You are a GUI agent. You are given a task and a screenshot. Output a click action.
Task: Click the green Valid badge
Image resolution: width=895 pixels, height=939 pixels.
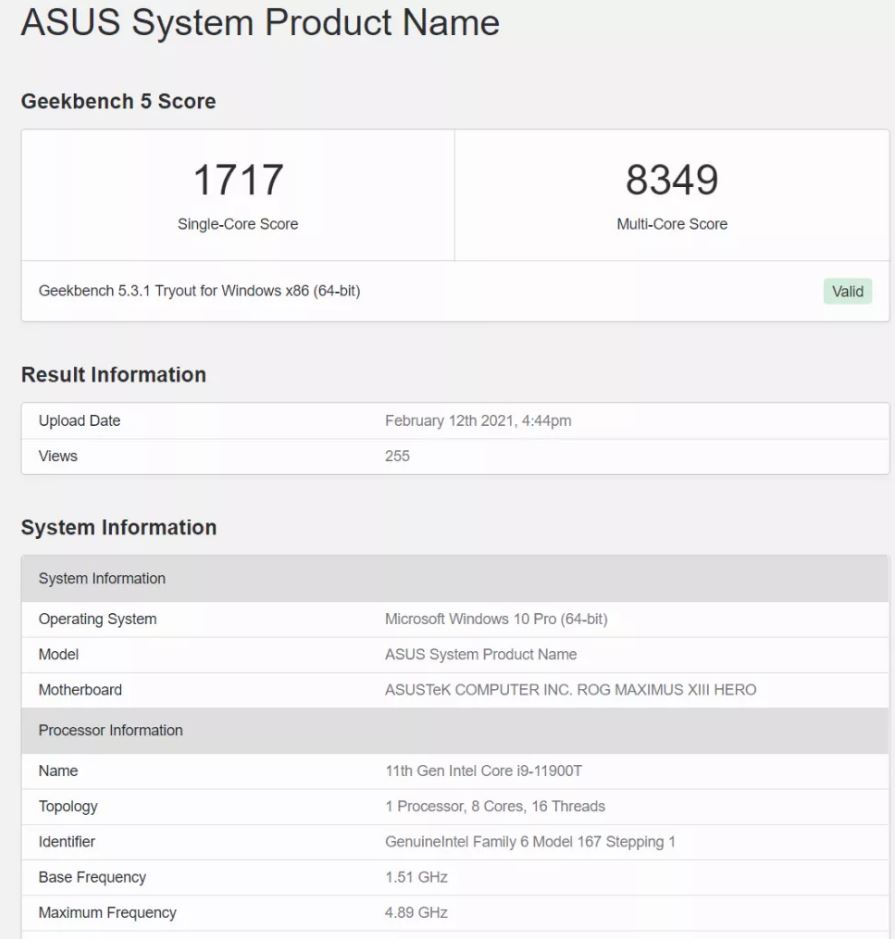tap(847, 291)
